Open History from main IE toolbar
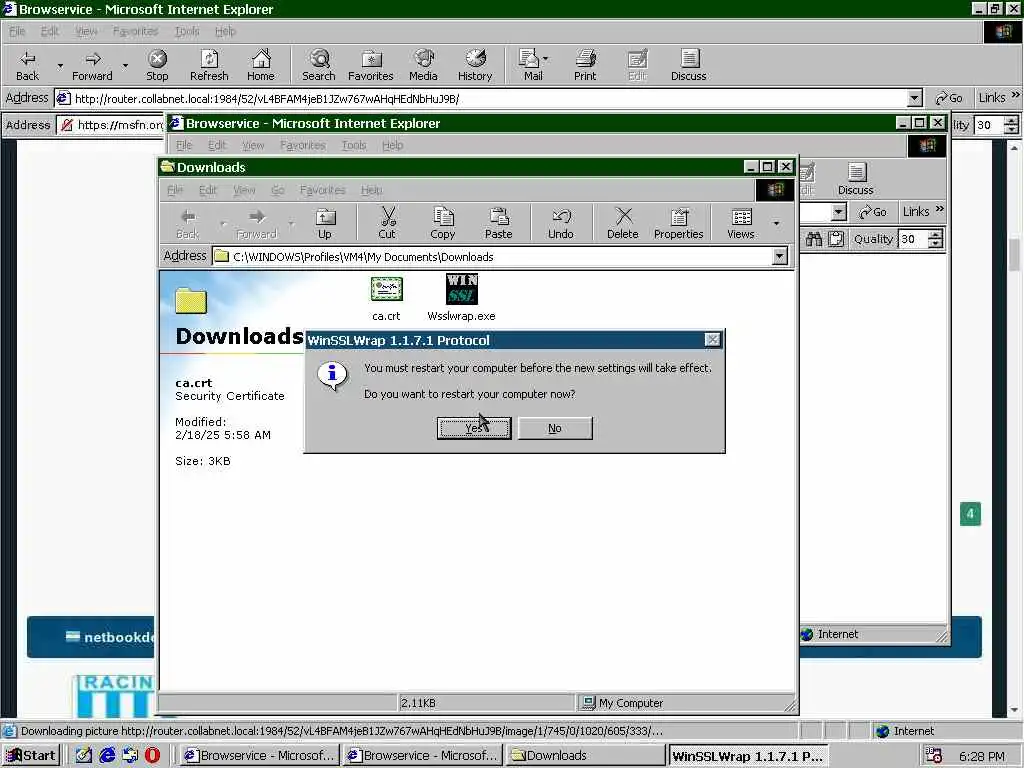The image size is (1024, 768). coord(475,65)
